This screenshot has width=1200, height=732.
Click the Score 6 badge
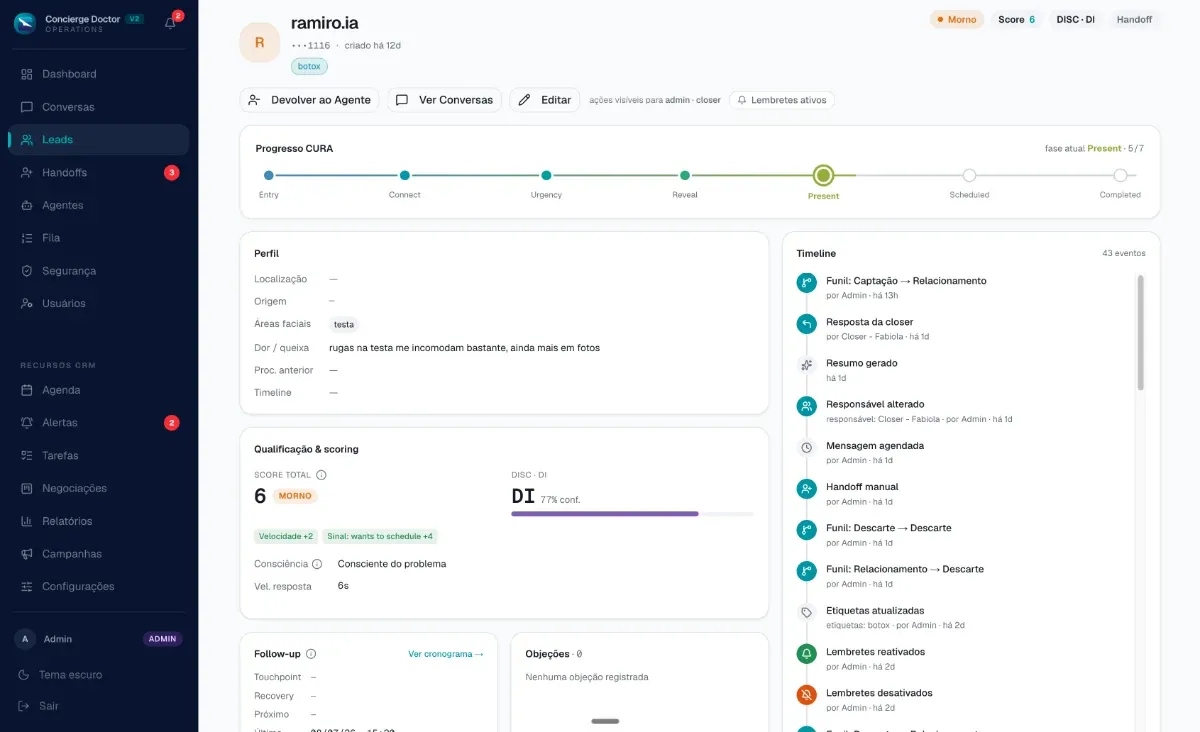click(1017, 19)
